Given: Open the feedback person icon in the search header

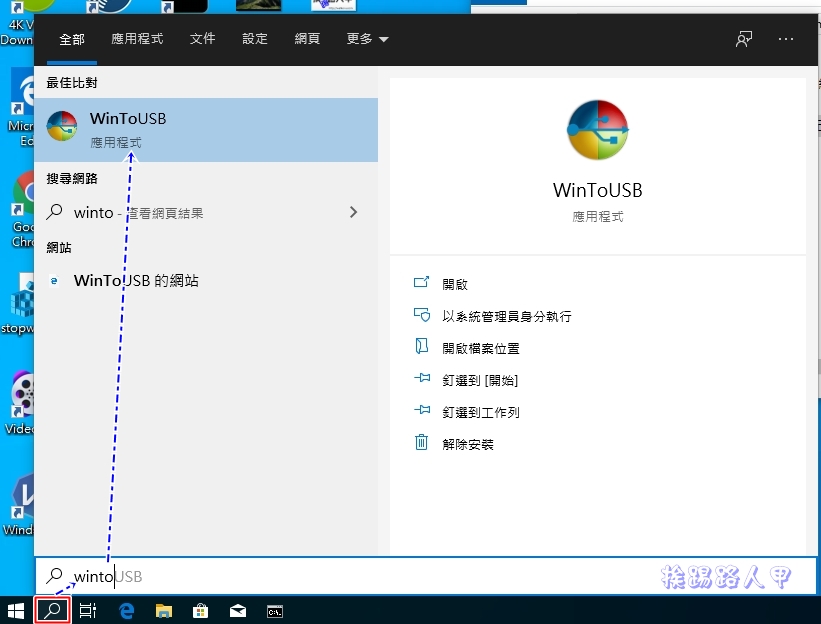Looking at the screenshot, I should (x=744, y=39).
